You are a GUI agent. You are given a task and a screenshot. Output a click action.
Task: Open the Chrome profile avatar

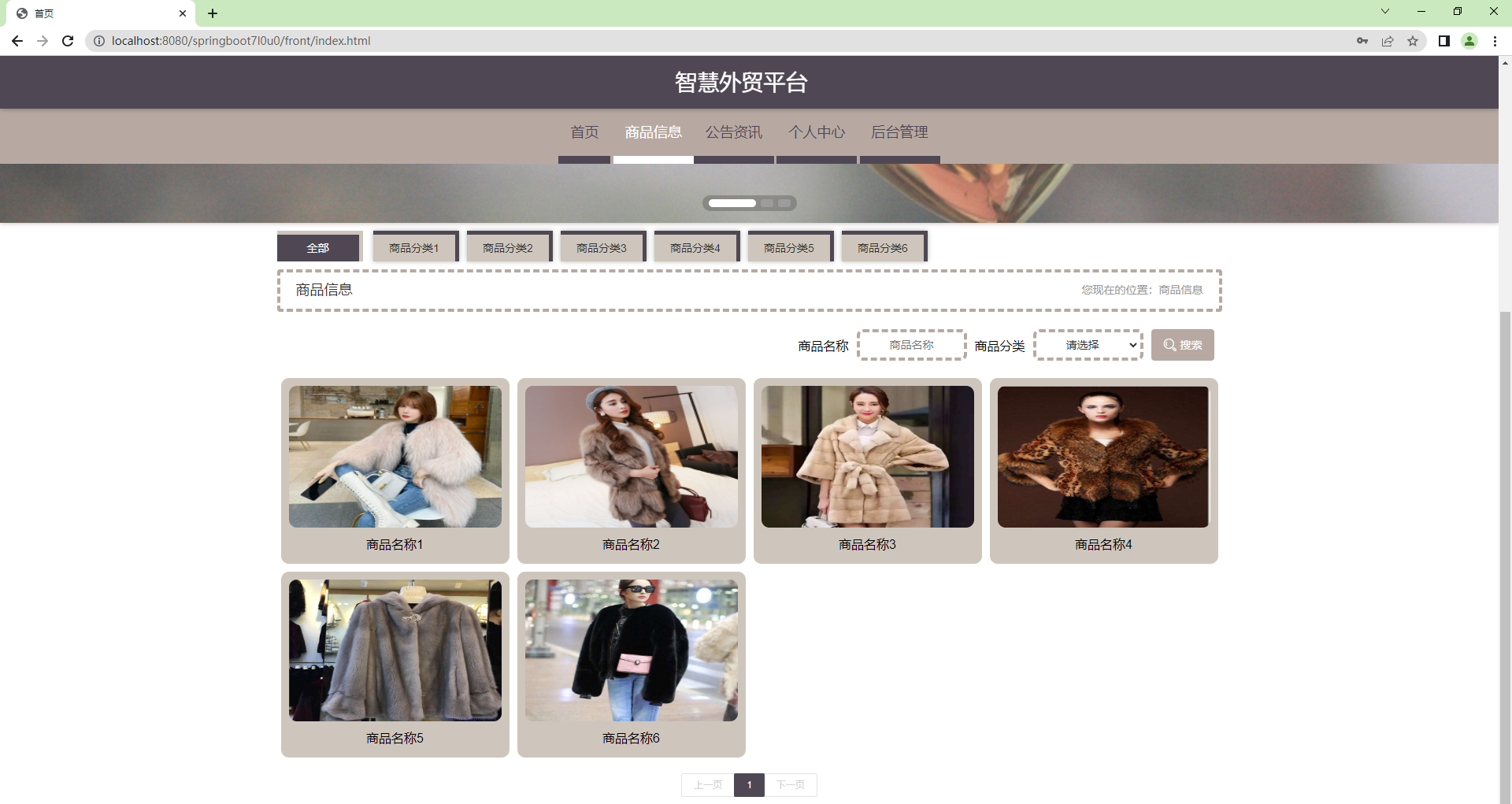coord(1469,41)
